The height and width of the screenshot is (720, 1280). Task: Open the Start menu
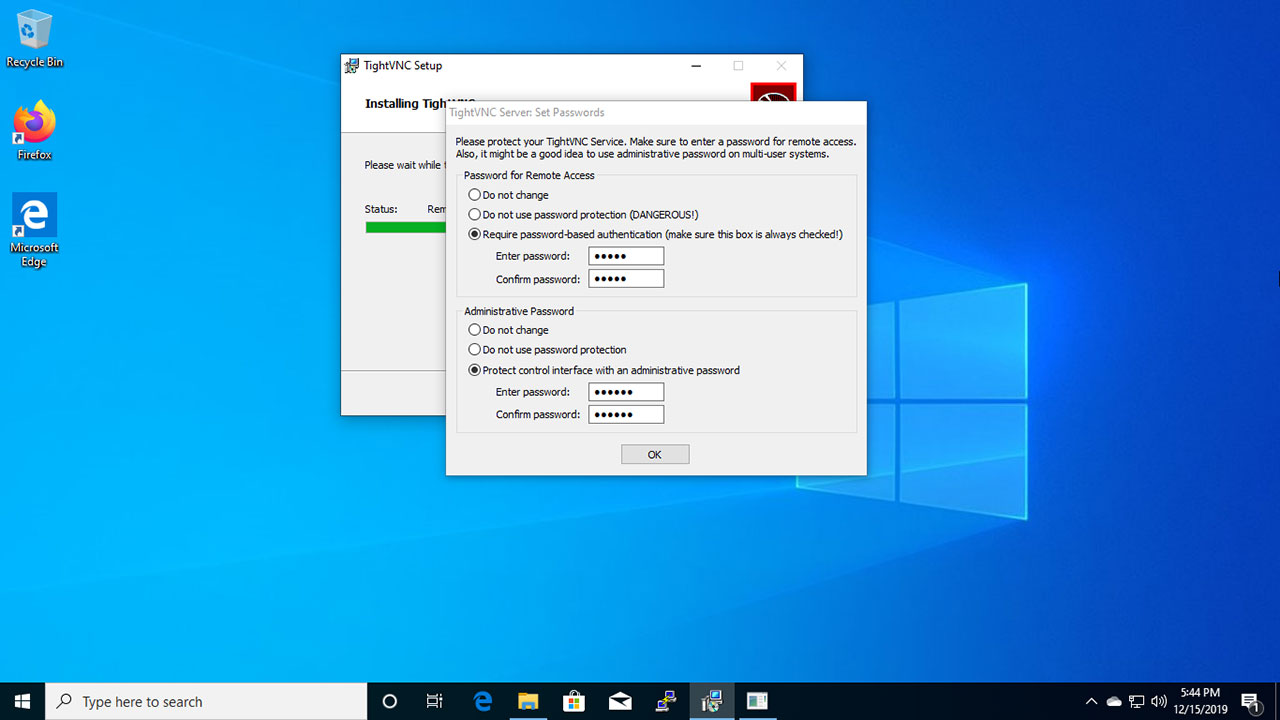[x=21, y=700]
